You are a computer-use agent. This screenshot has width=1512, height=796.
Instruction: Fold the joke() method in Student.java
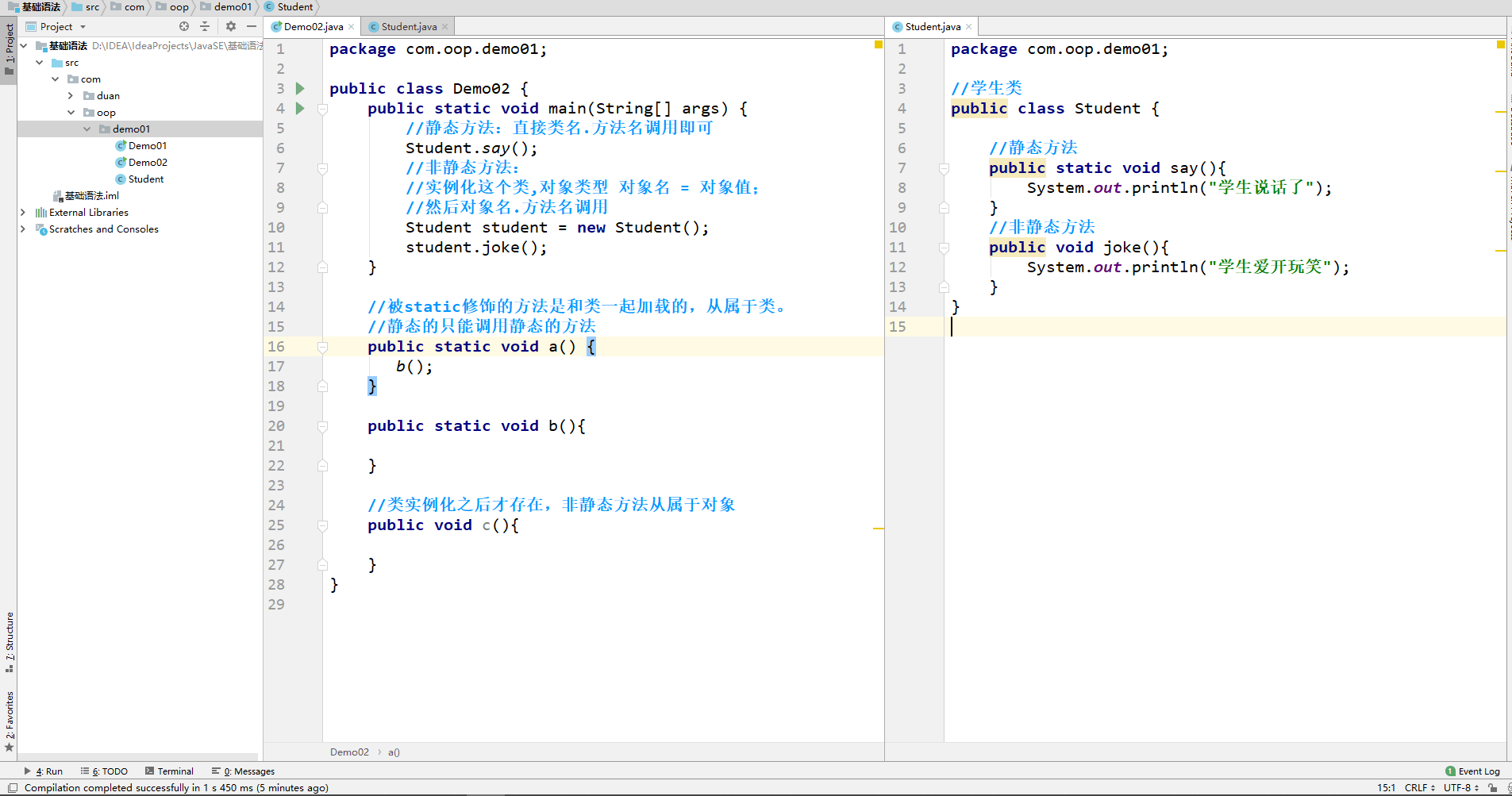click(x=945, y=248)
